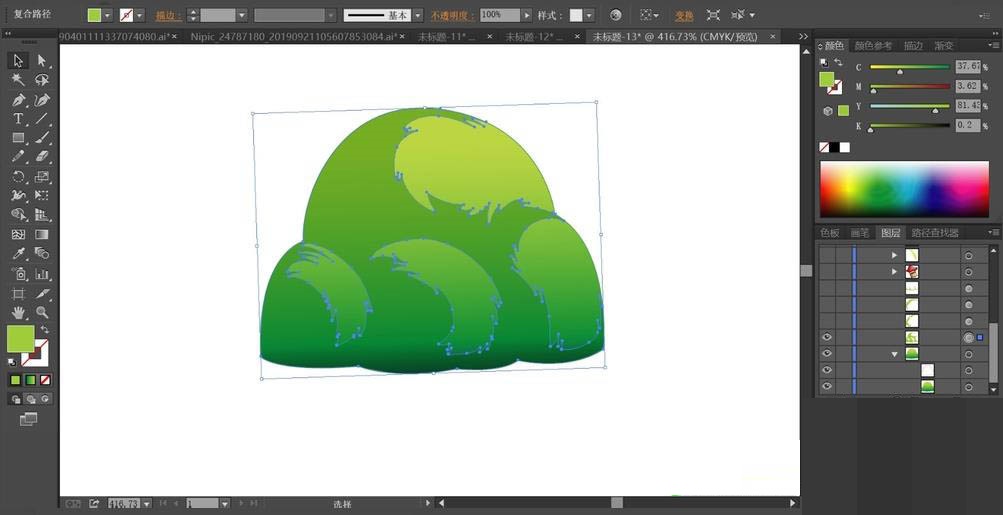Image resolution: width=1003 pixels, height=515 pixels.
Task: Click the 描边 label in control bar
Action: click(x=164, y=16)
